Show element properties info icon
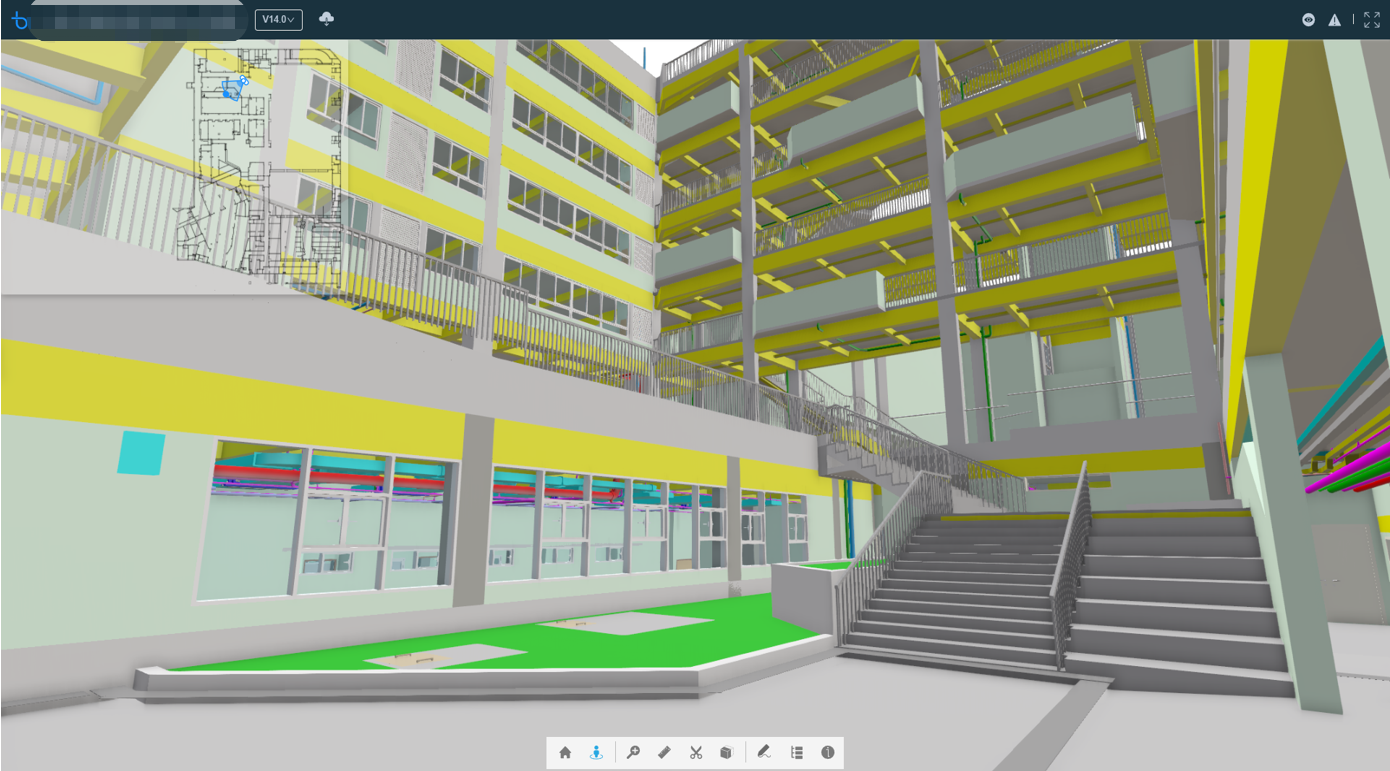This screenshot has width=1390, height=771. [x=828, y=753]
